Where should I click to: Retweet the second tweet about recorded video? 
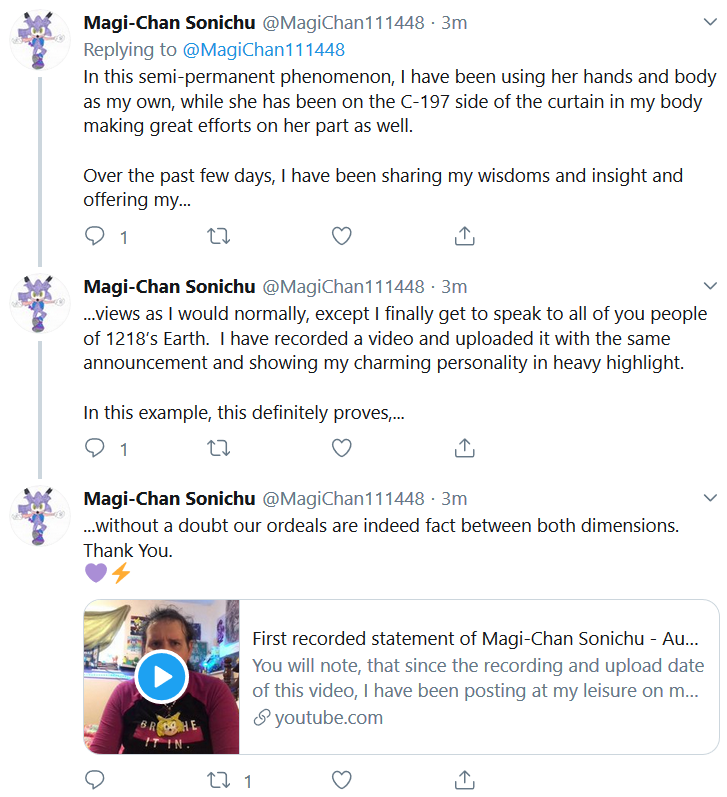pyautogui.click(x=219, y=448)
